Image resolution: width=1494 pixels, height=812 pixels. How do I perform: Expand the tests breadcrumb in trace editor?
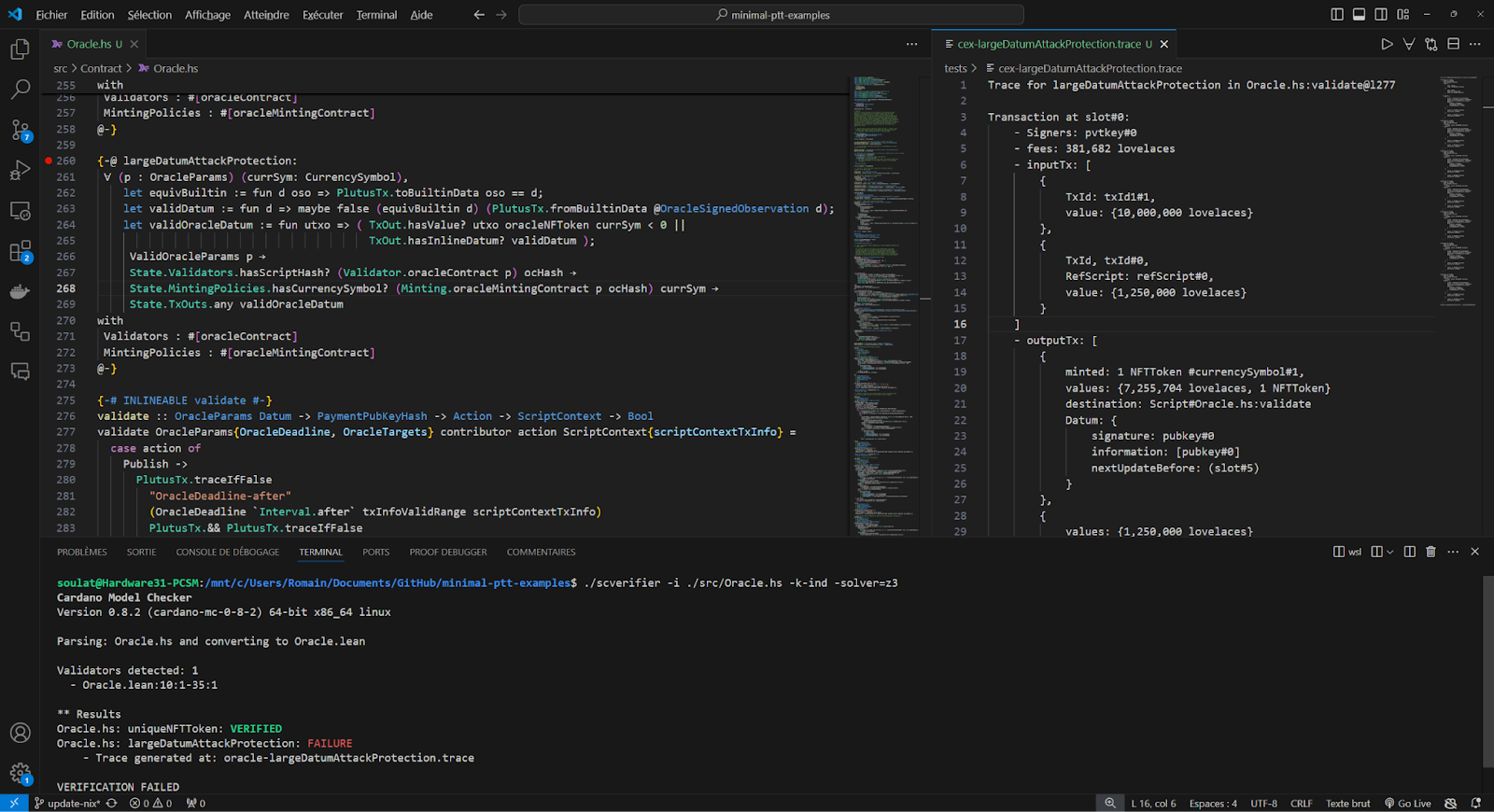(955, 68)
